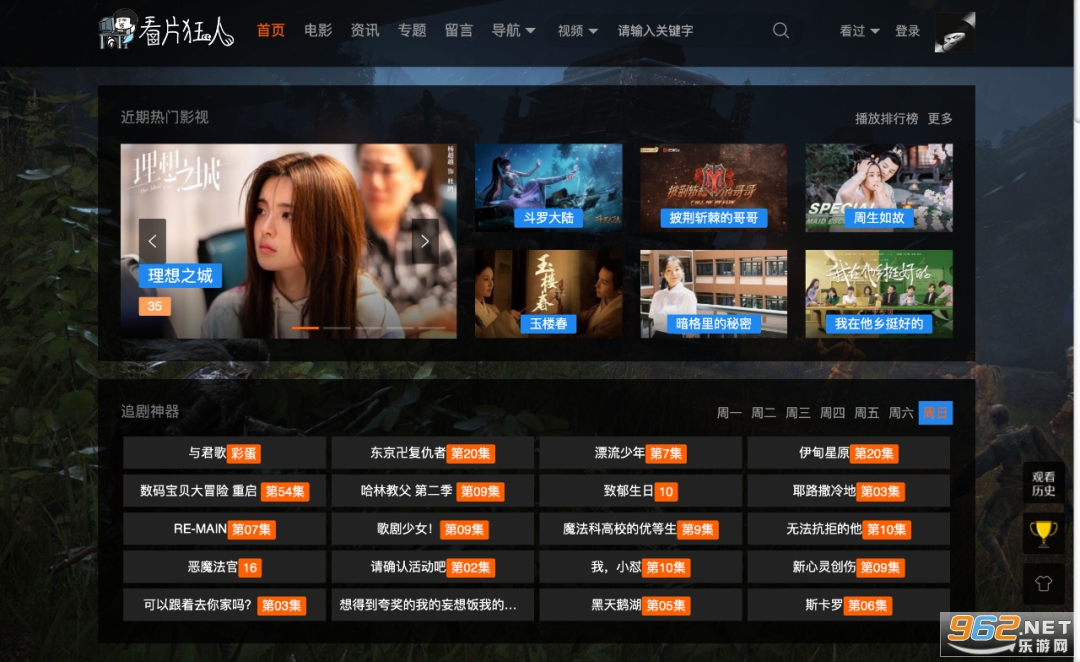The width and height of the screenshot is (1080, 662).
Task: Click the shirt theme icon in the sidebar
Action: (1043, 583)
